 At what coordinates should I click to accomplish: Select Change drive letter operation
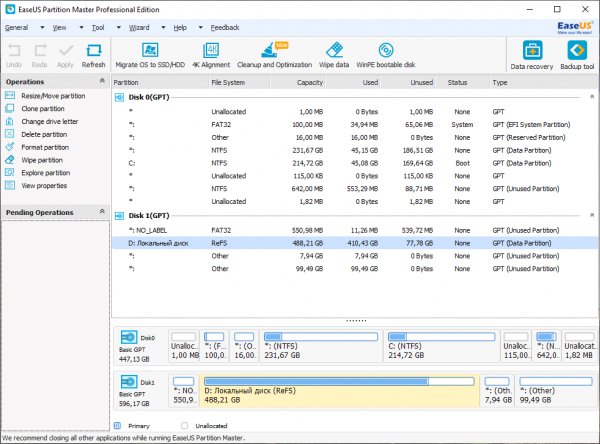(x=50, y=121)
